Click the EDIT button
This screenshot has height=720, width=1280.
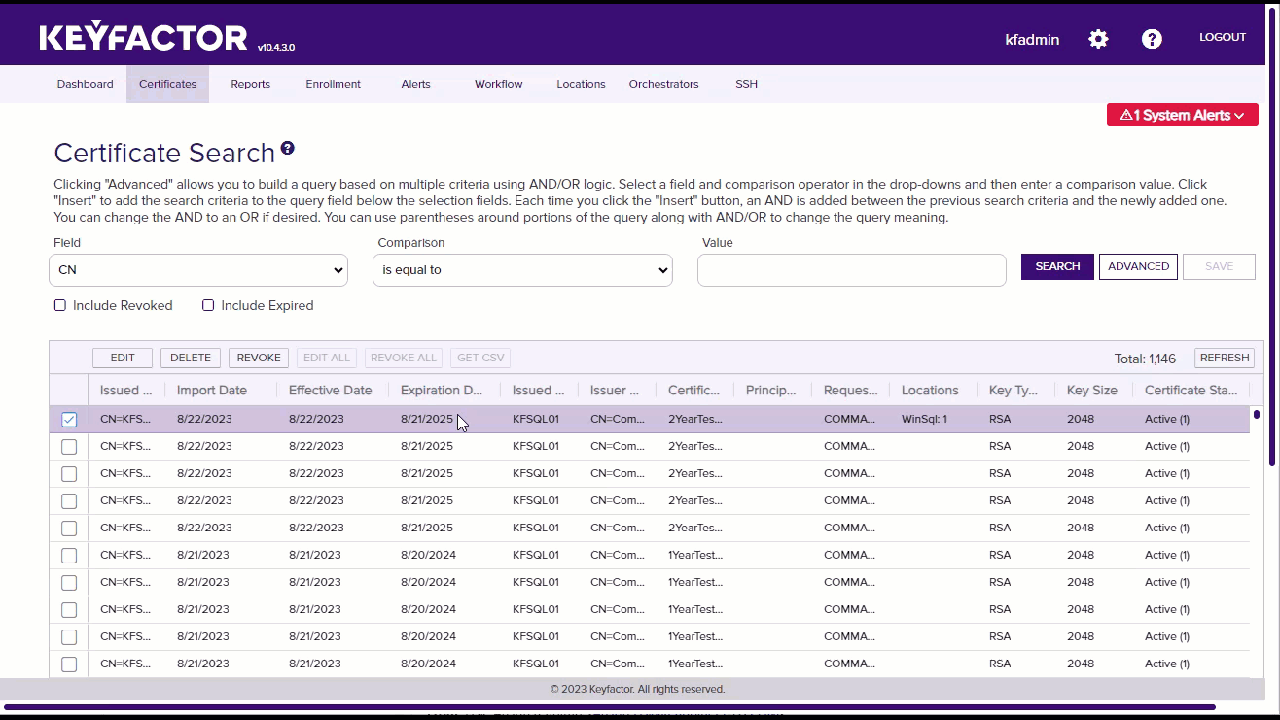(x=122, y=357)
